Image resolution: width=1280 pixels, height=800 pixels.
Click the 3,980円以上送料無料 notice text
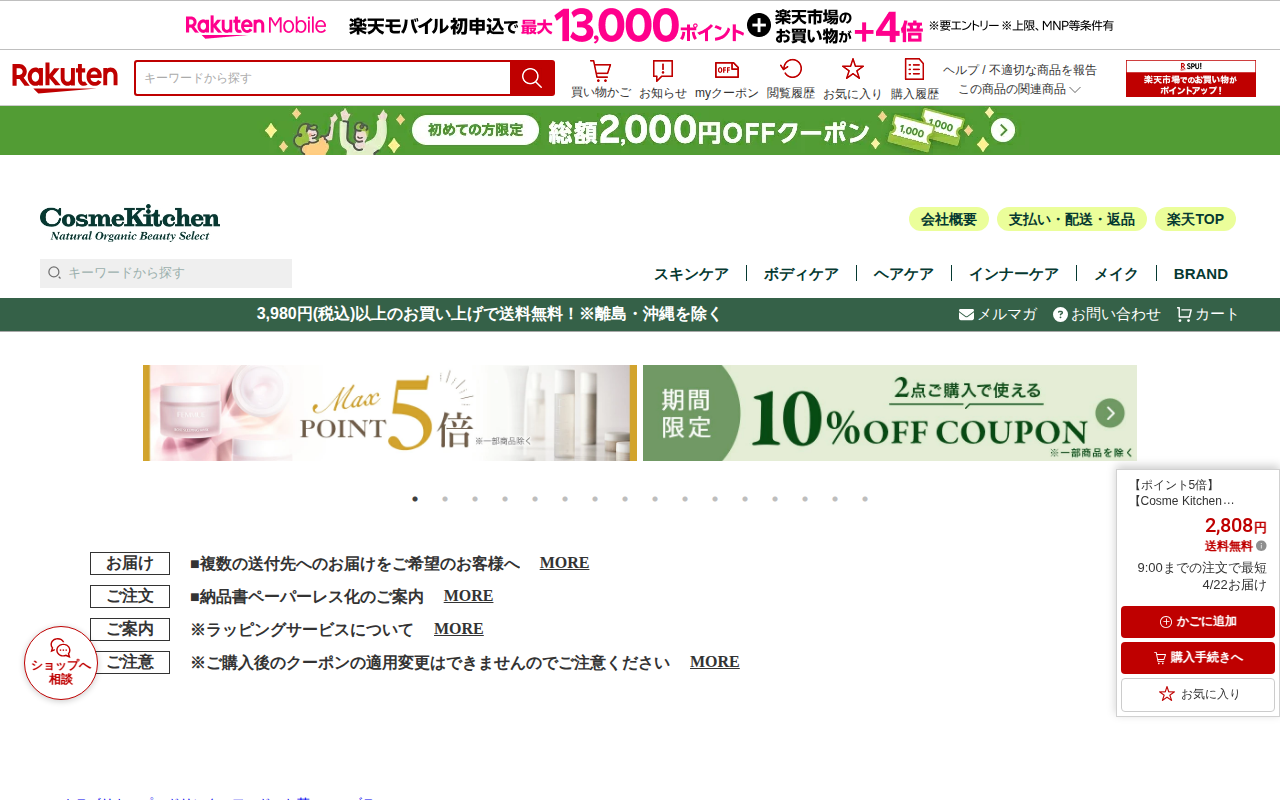point(489,314)
